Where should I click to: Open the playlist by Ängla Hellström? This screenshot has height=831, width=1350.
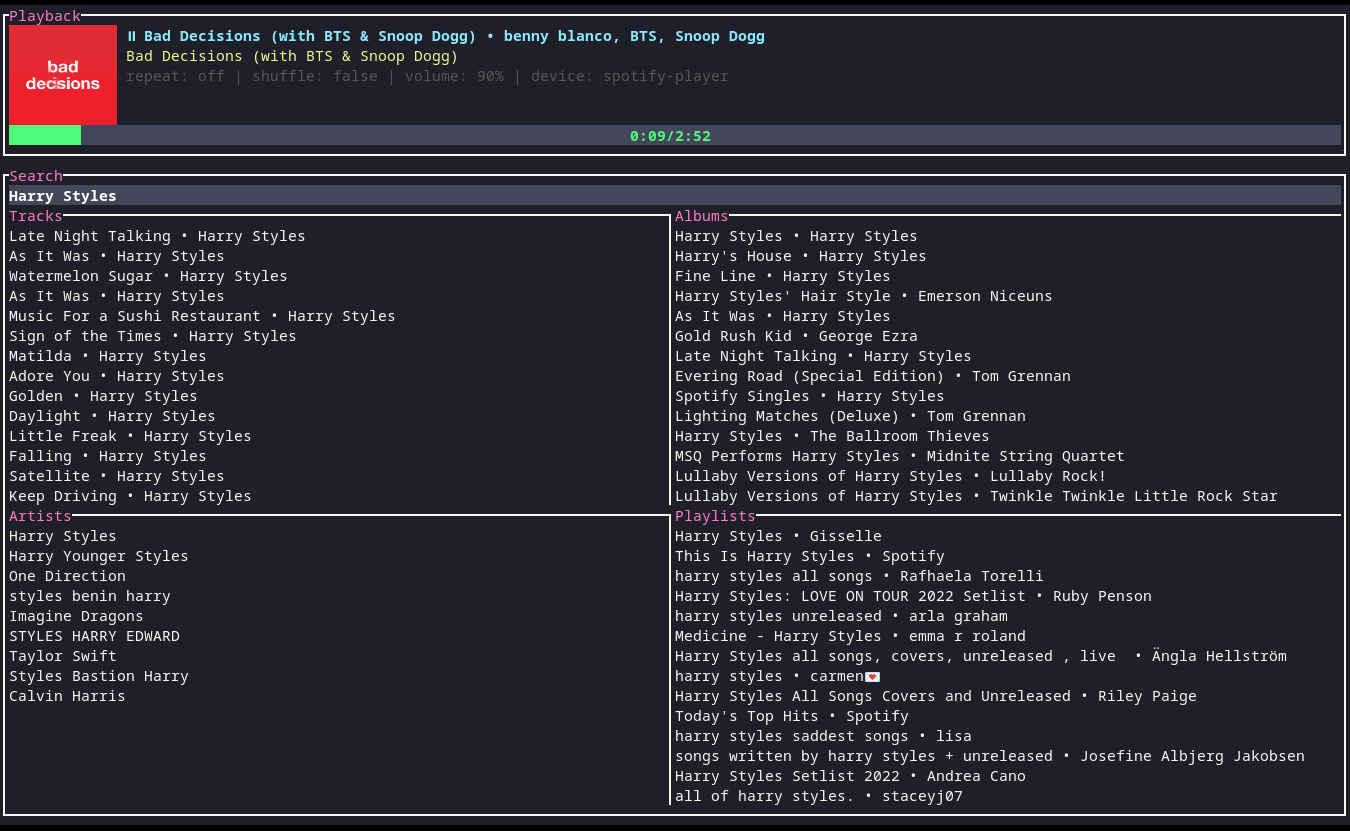coord(981,656)
